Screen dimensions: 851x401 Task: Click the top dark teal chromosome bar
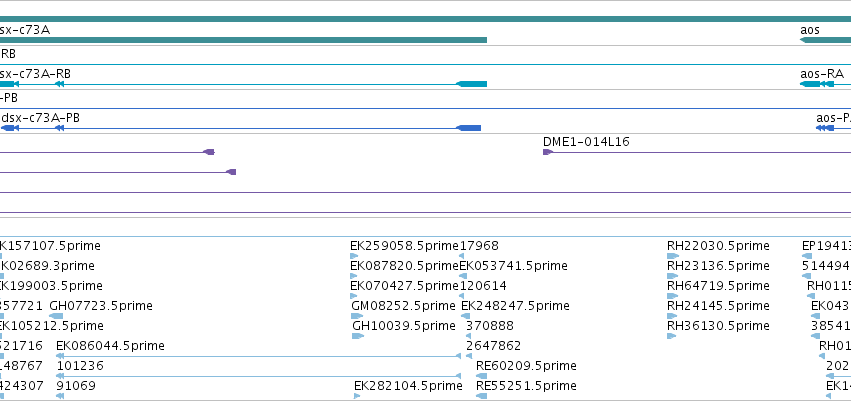[426, 19]
